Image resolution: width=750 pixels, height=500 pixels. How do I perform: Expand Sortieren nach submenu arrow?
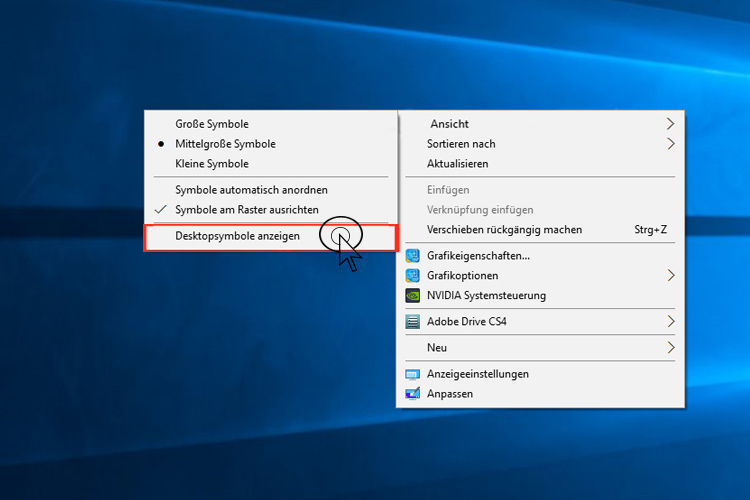click(x=671, y=144)
